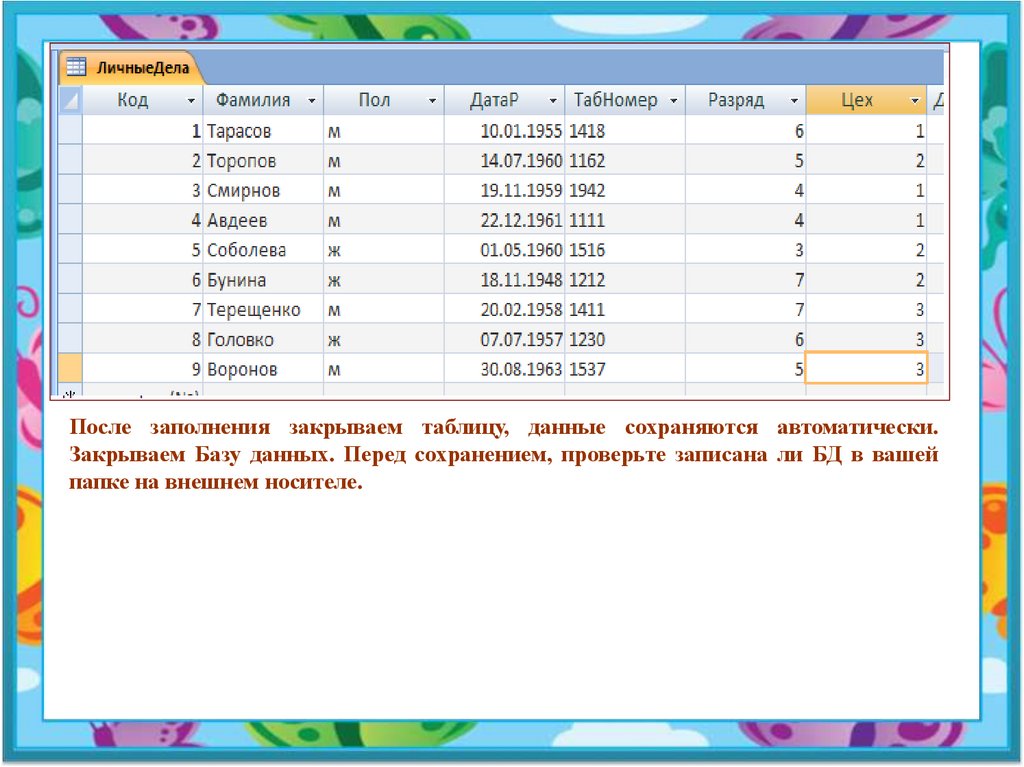
Task: Click the ТабНомер cell 1942
Action: [x=625, y=190]
